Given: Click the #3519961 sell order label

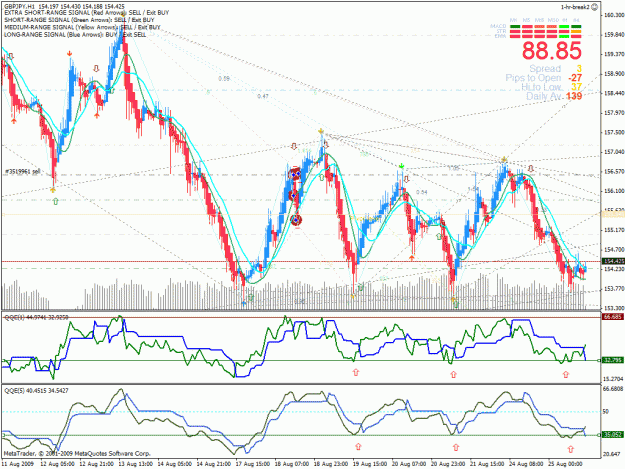Looking at the screenshot, I should tap(23, 172).
